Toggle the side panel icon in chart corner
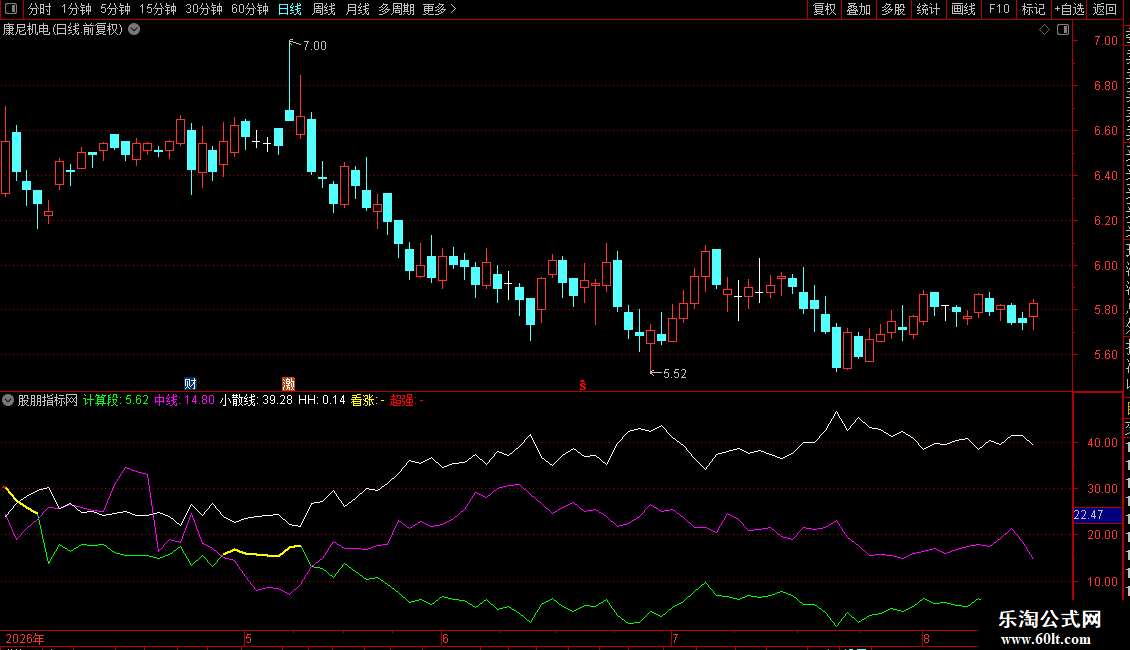The image size is (1130, 650). tap(1063, 30)
